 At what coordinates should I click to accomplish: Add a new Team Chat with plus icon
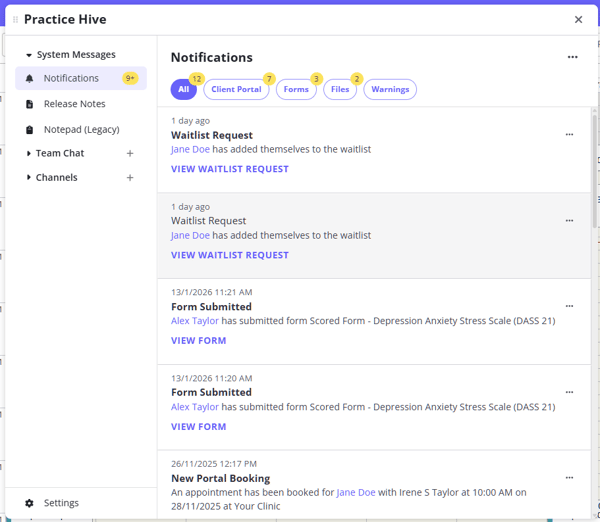130,154
